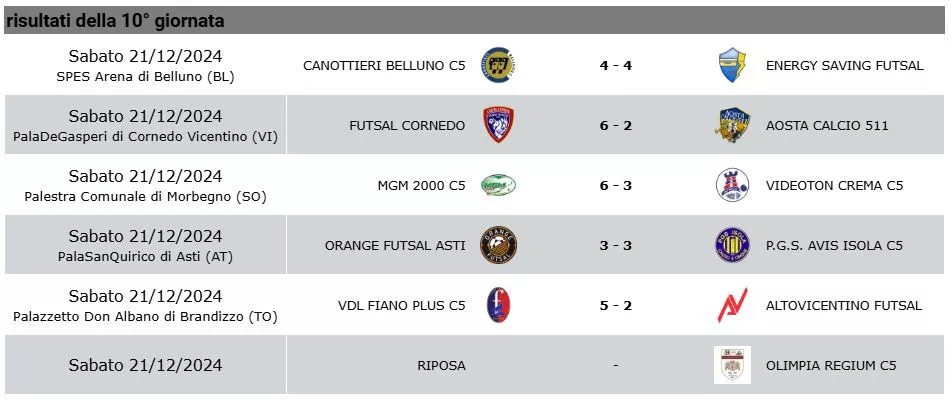This screenshot has width=952, height=400.
Task: Open the 5 - 2 VDL Fiano score
Action: pyautogui.click(x=615, y=305)
